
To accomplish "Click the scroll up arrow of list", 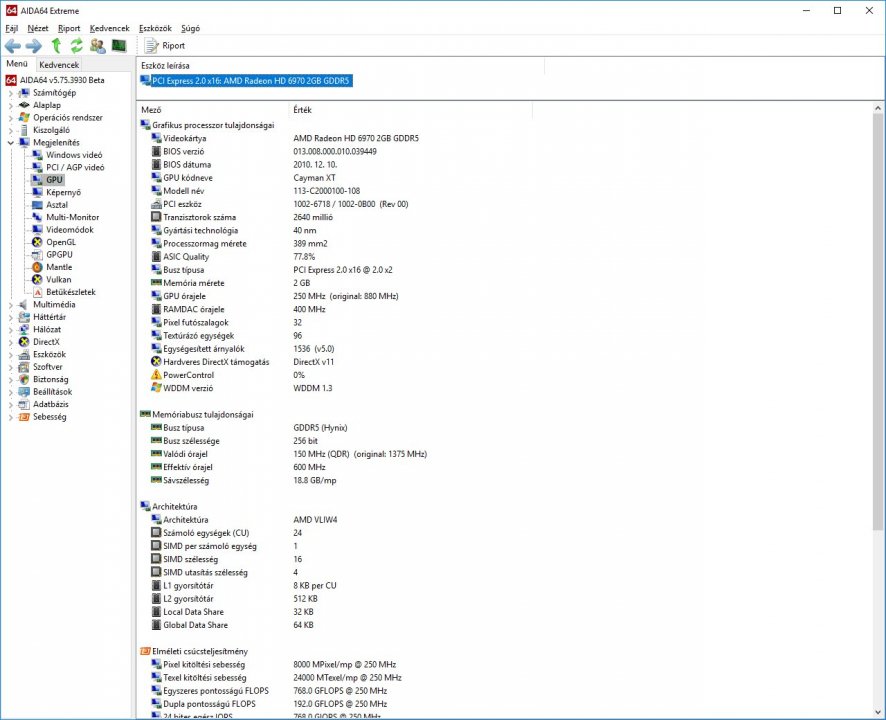I will pos(878,108).
